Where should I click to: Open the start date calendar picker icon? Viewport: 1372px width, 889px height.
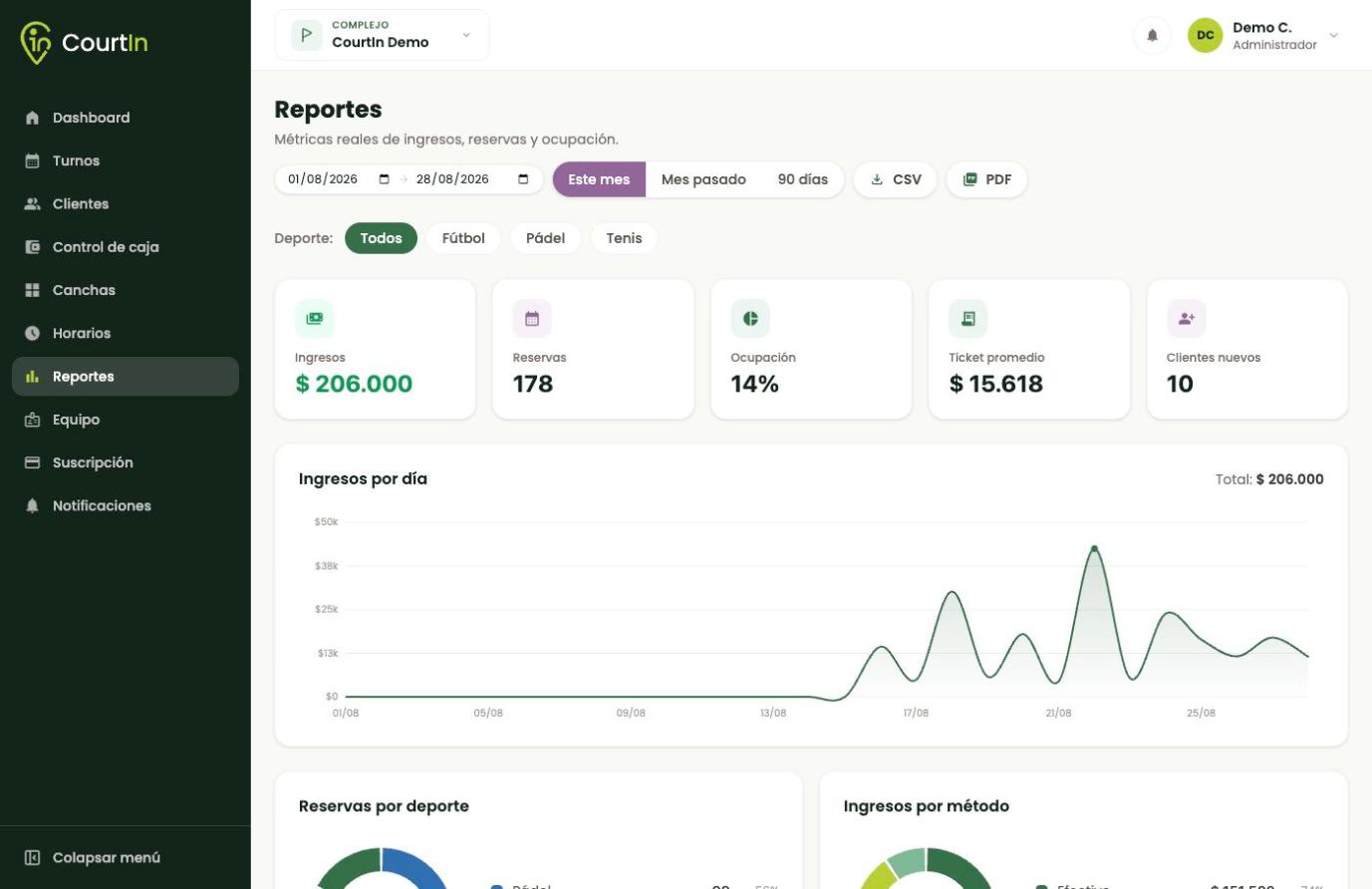click(385, 179)
